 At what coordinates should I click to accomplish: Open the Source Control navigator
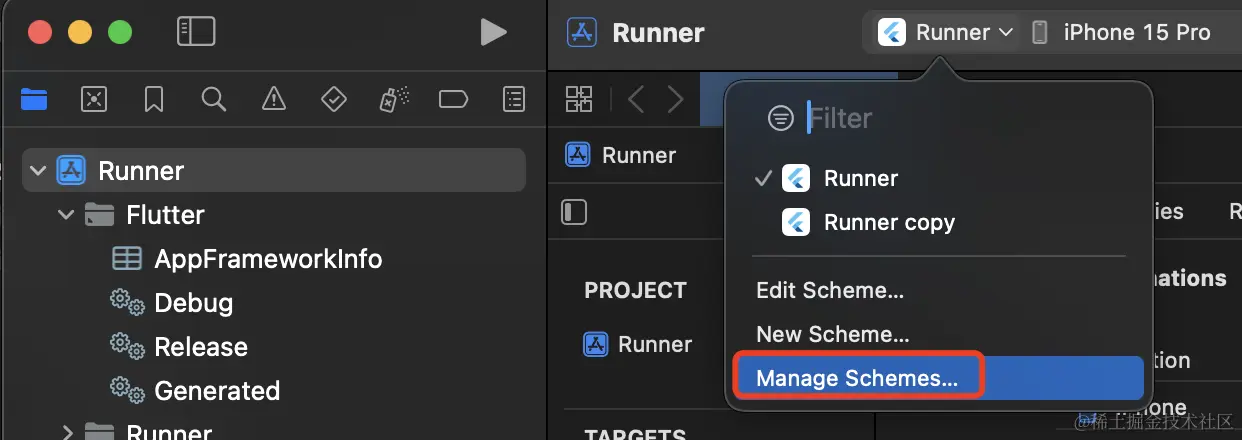tap(93, 98)
